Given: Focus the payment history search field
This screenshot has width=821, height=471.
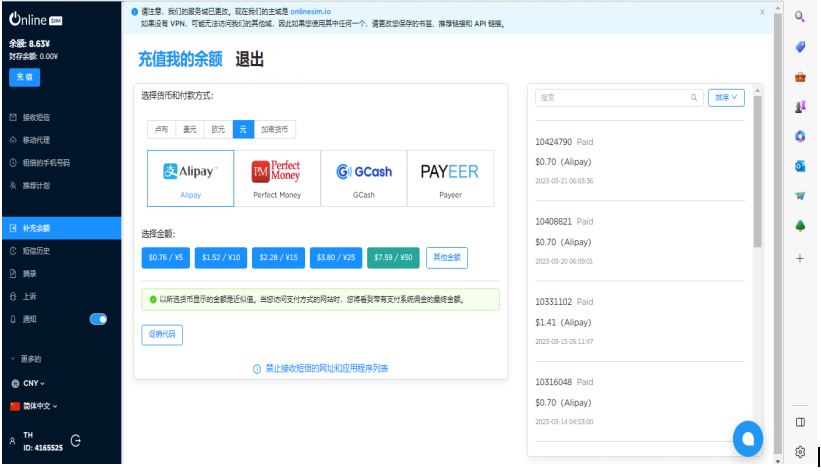Looking at the screenshot, I should click(x=619, y=97).
